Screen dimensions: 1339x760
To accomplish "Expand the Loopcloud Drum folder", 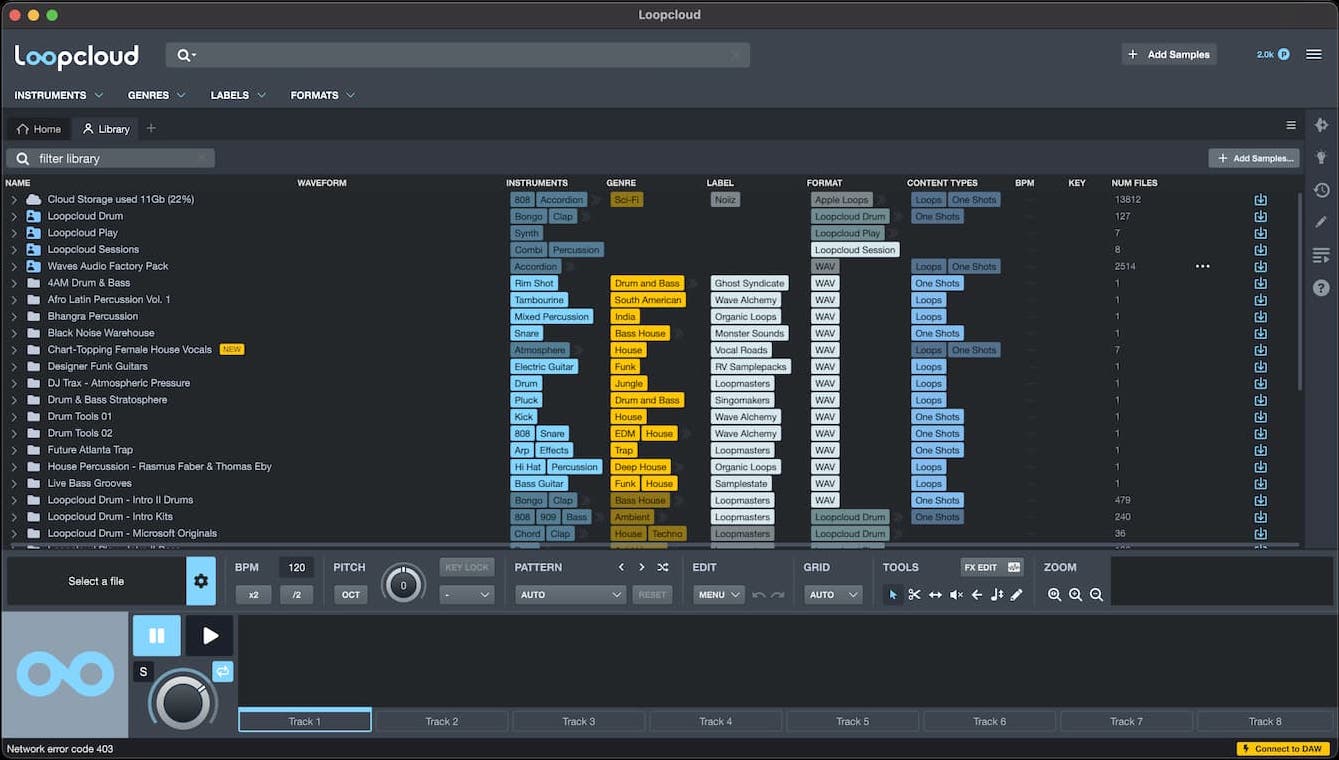I will click(14, 215).
